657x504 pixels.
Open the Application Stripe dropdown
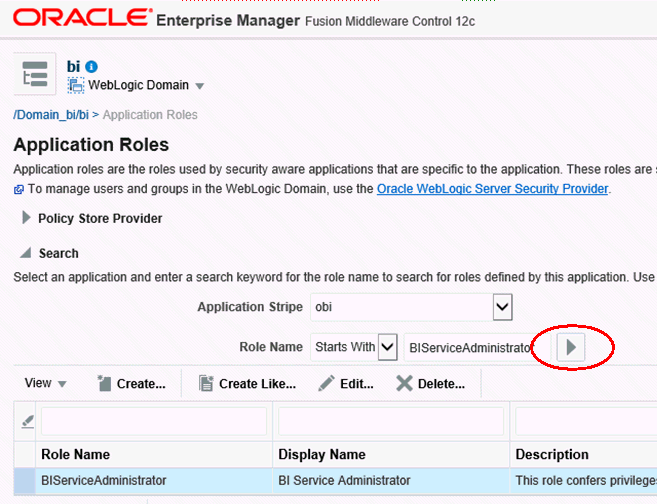click(x=502, y=307)
